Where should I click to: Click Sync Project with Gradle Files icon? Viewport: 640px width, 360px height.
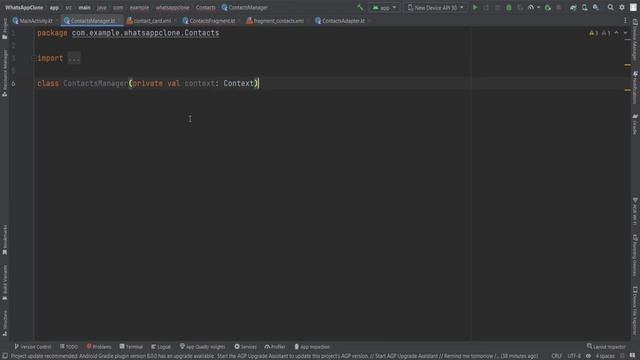tap(573, 7)
